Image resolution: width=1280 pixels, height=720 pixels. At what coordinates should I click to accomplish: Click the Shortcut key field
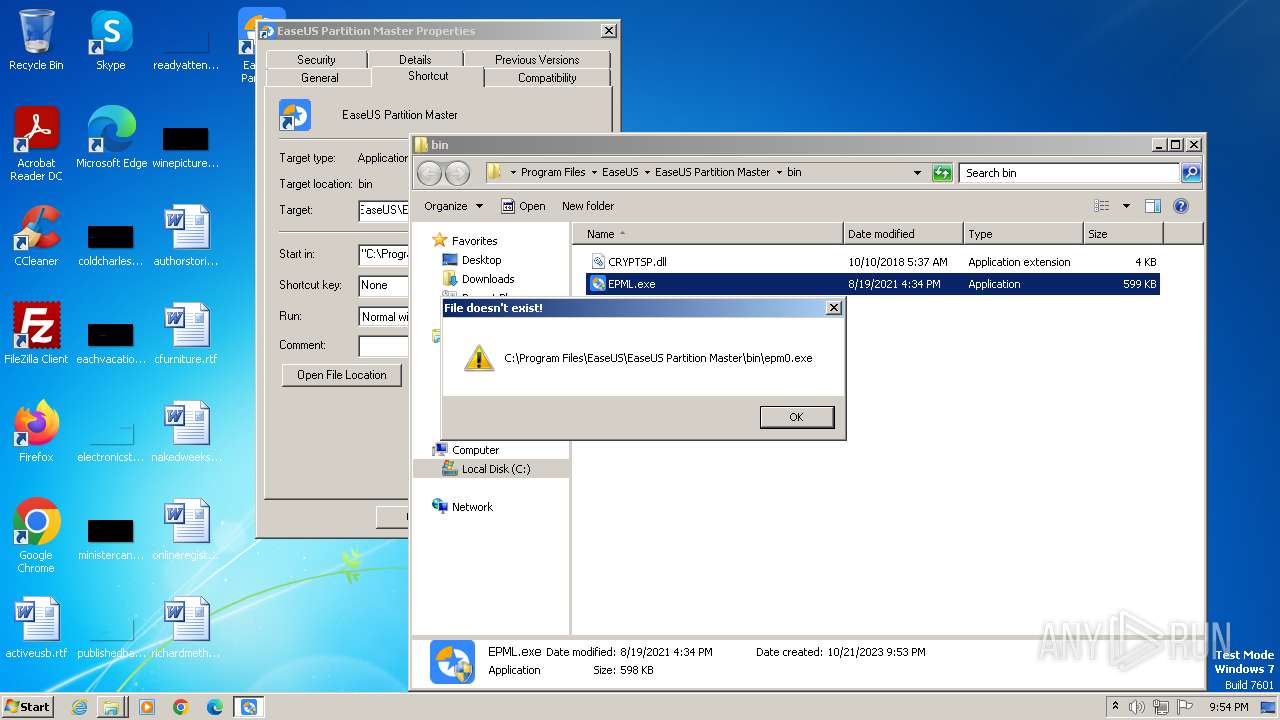383,285
